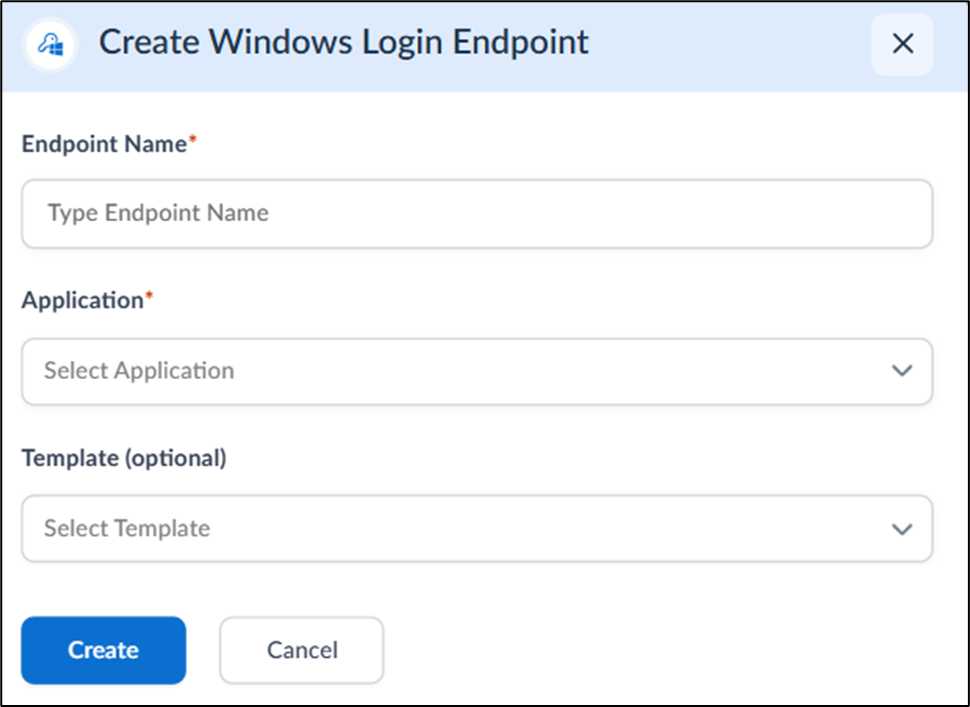This screenshot has width=970, height=707.
Task: Click the Template (optional) label
Action: pos(124,458)
